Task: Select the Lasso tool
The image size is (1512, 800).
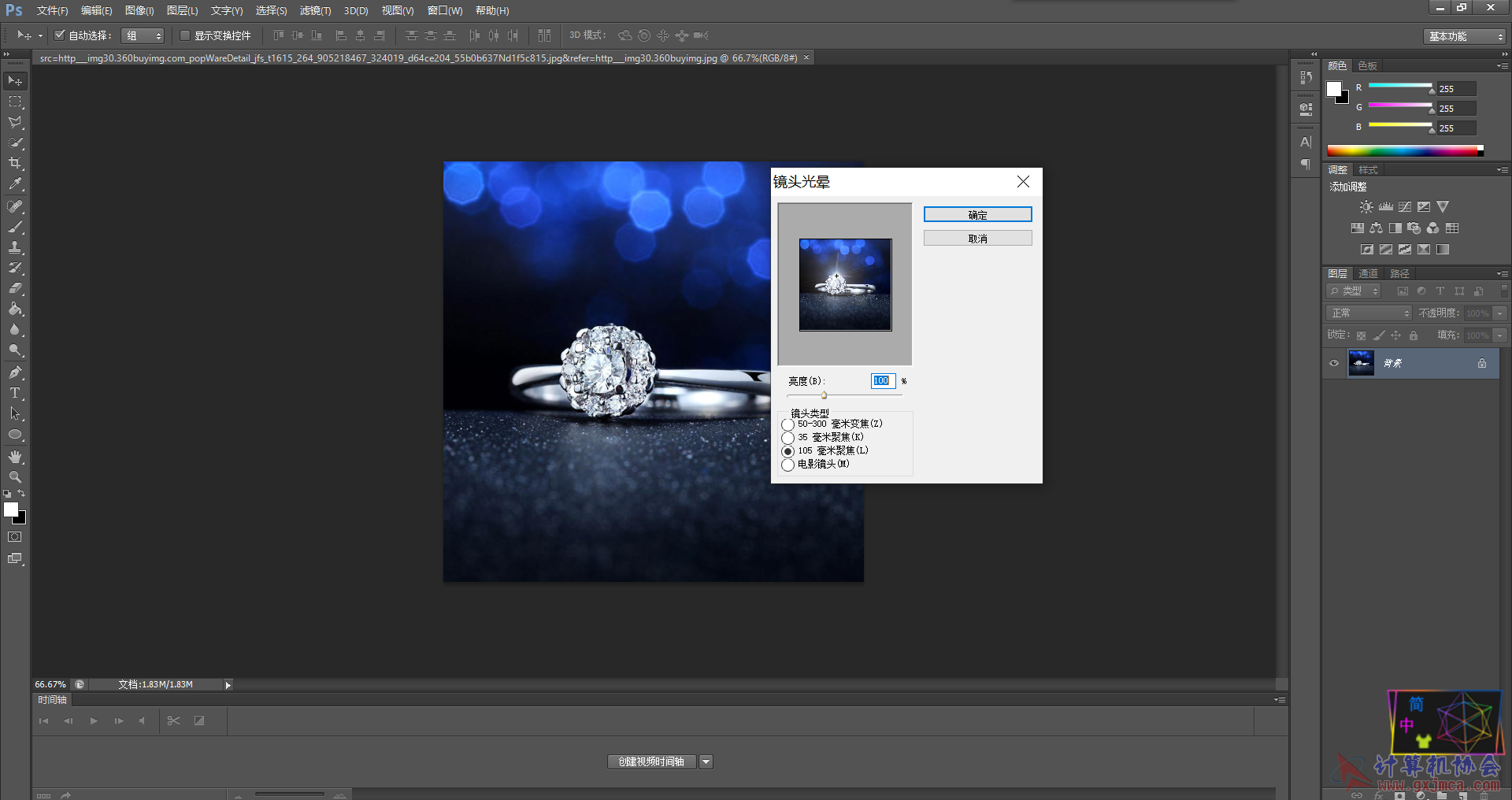Action: point(15,122)
